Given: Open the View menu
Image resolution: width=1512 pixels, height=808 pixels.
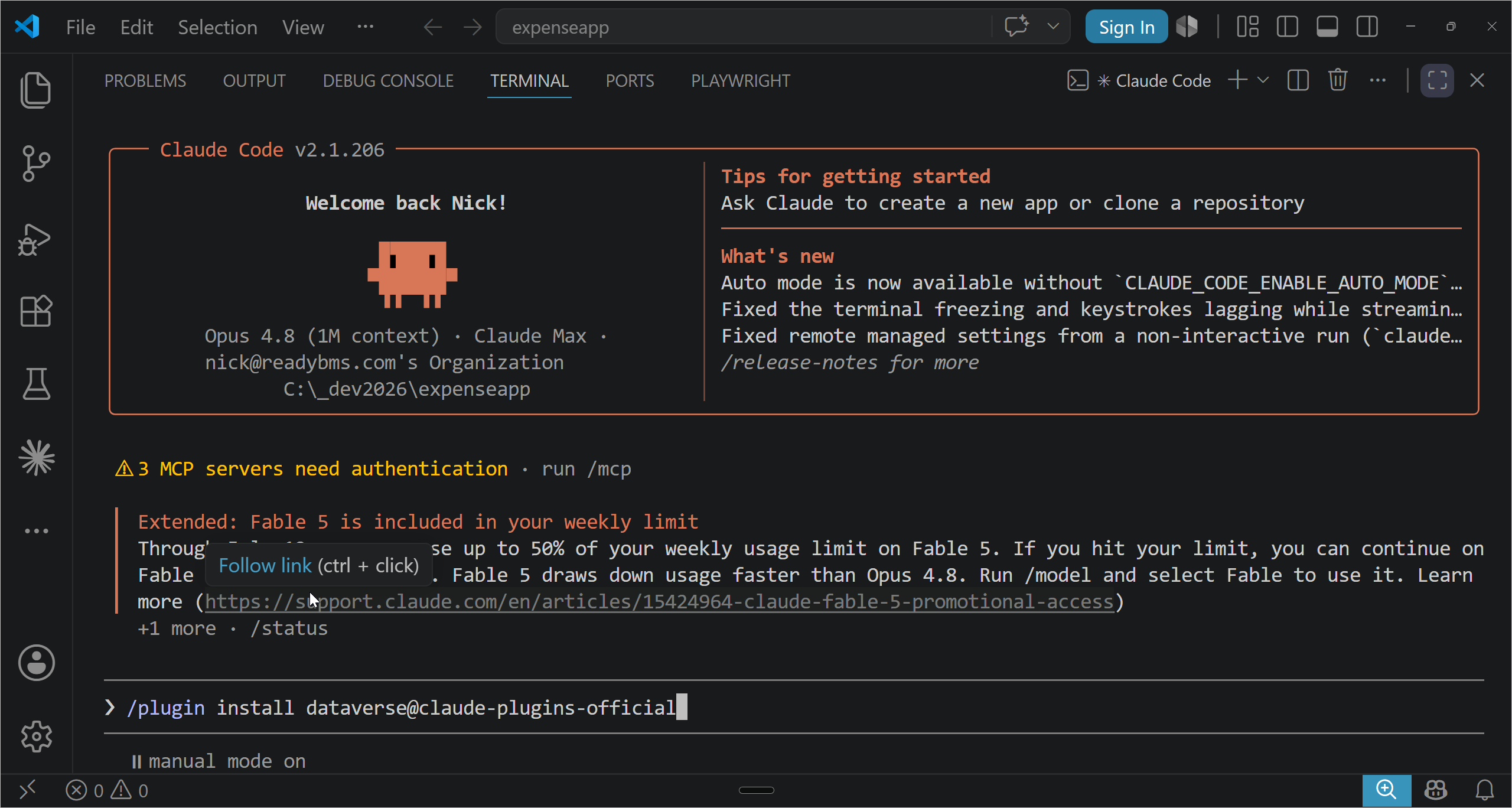Looking at the screenshot, I should point(303,27).
